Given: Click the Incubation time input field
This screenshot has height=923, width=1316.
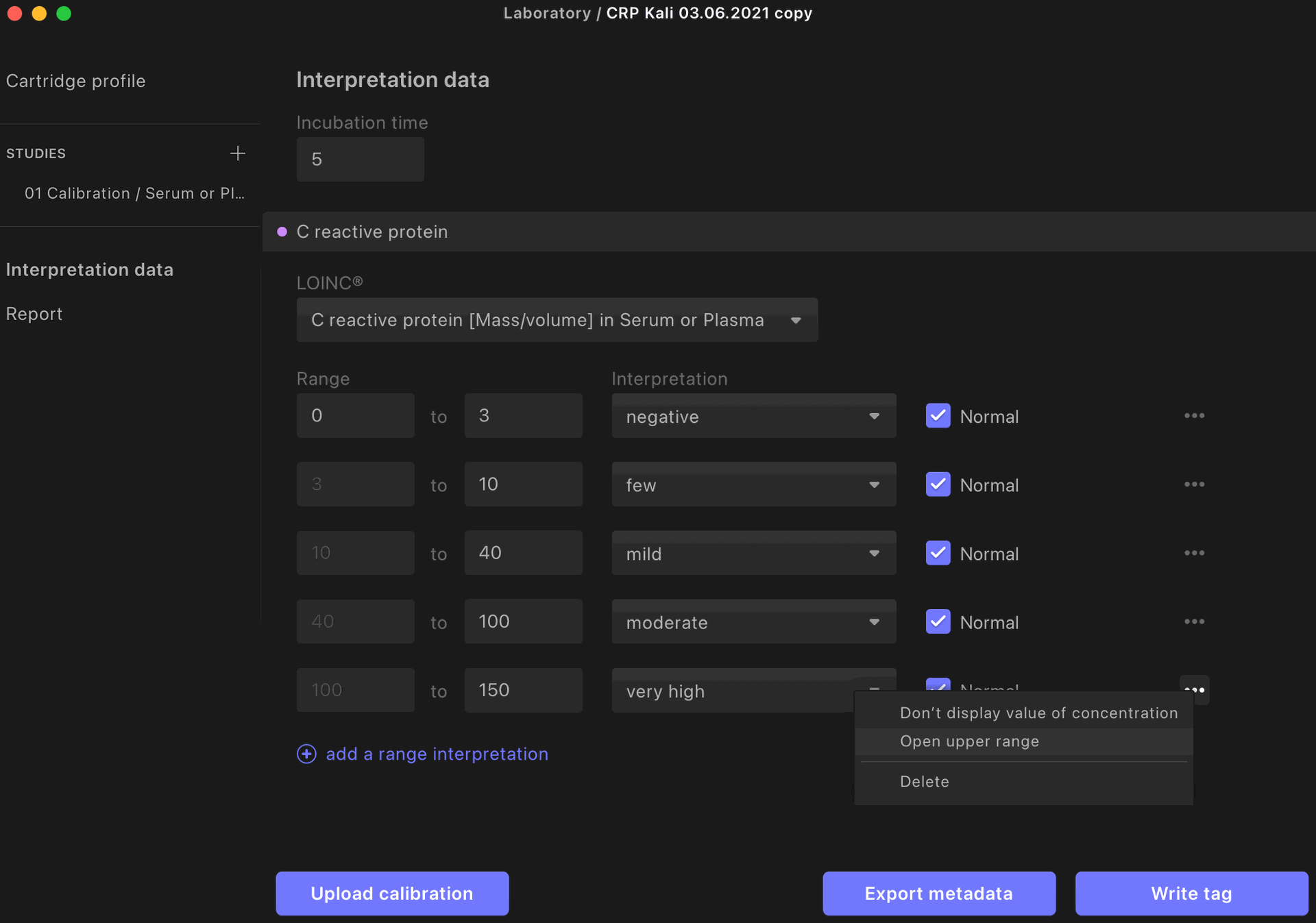Looking at the screenshot, I should point(360,160).
